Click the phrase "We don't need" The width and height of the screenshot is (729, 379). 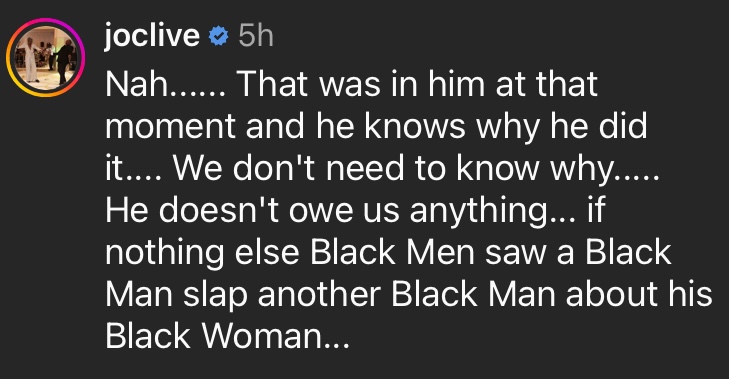(x=289, y=168)
